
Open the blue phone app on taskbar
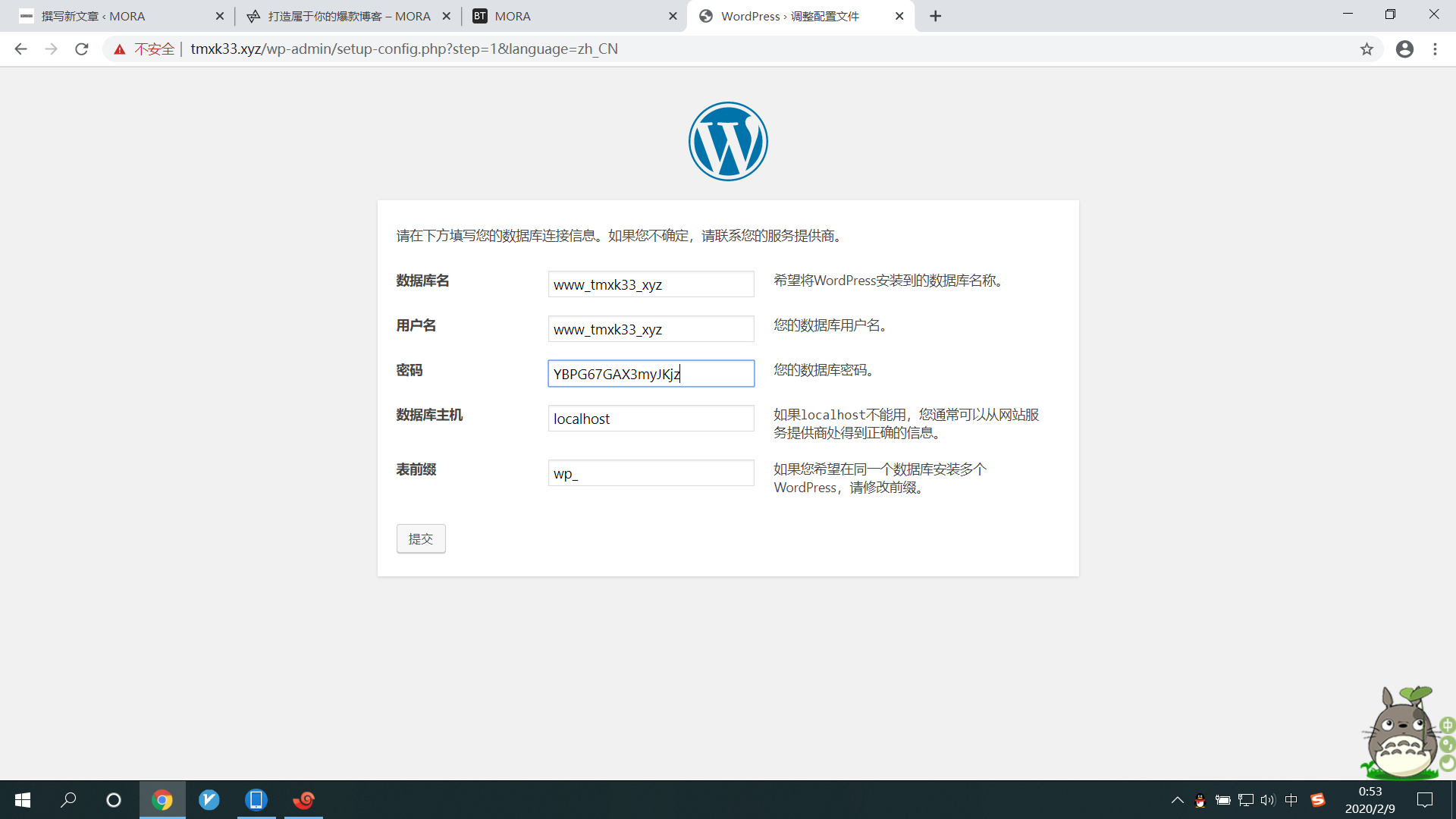pos(256,800)
